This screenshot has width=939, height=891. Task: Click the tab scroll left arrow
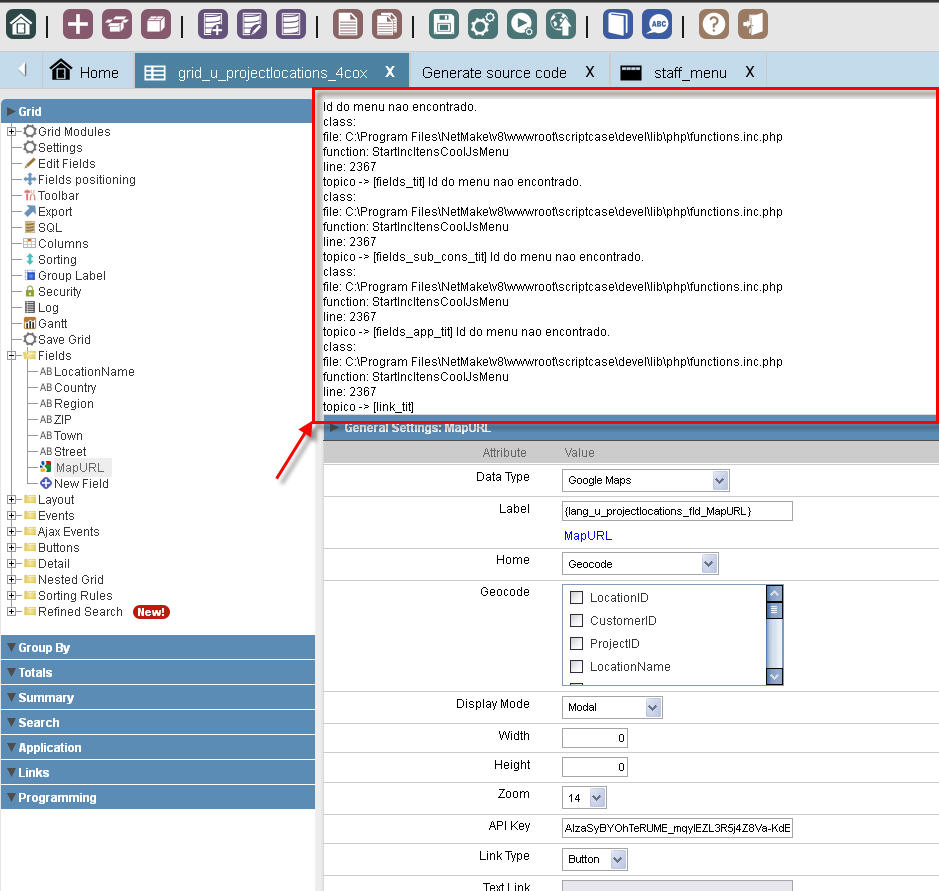23,70
